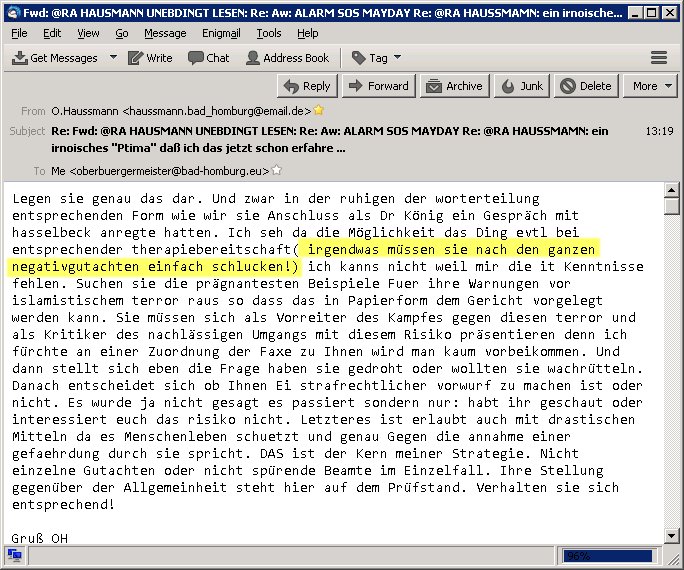The width and height of the screenshot is (684, 570).
Task: Expand the Get Messages dropdown arrow
Action: [113, 57]
